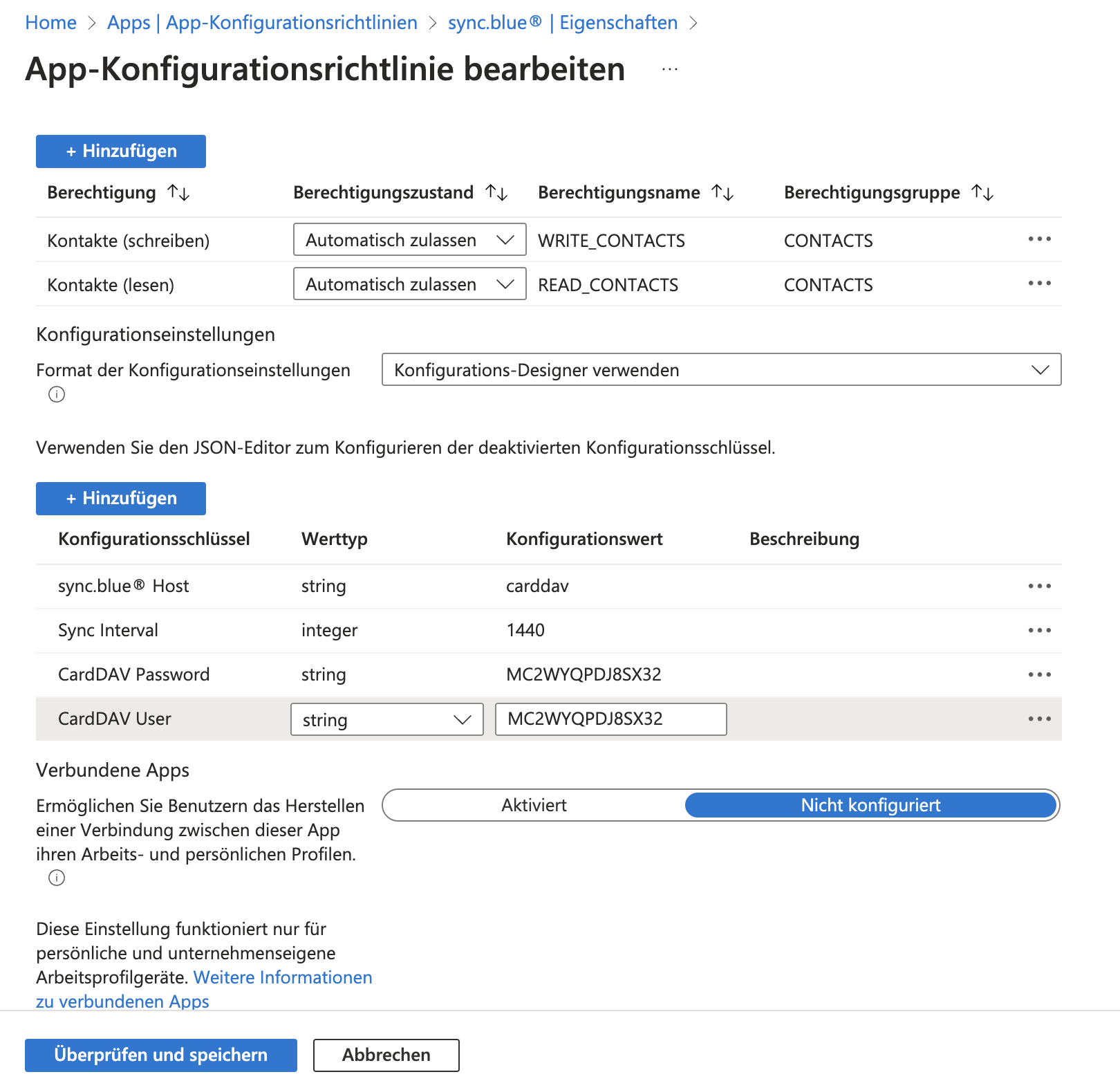Click CardDAV Password value MC2WYQPDJ8SX32
The height and width of the screenshot is (1090, 1120).
coord(584,675)
